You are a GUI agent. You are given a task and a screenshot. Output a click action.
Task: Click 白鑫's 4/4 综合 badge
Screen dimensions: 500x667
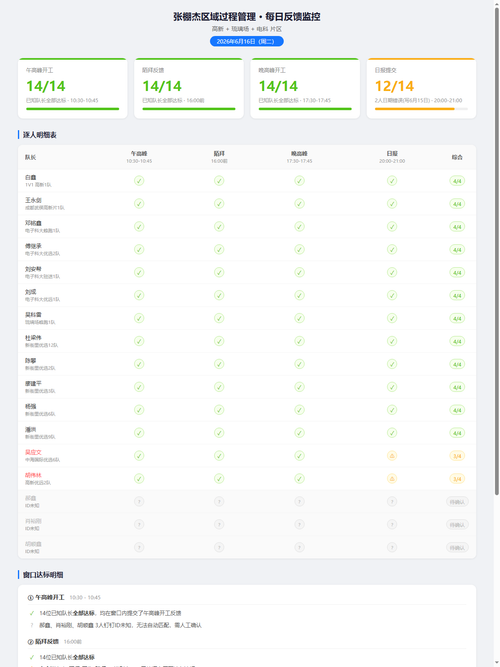(457, 181)
